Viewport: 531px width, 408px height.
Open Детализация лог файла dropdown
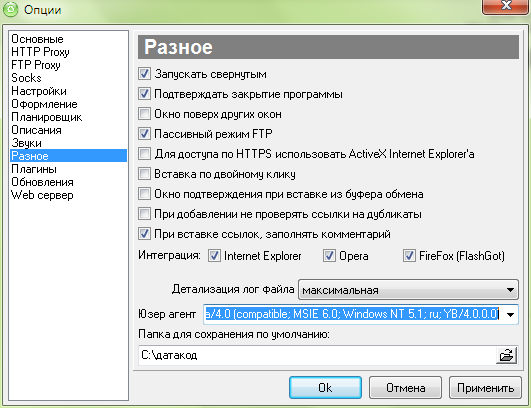(408, 290)
